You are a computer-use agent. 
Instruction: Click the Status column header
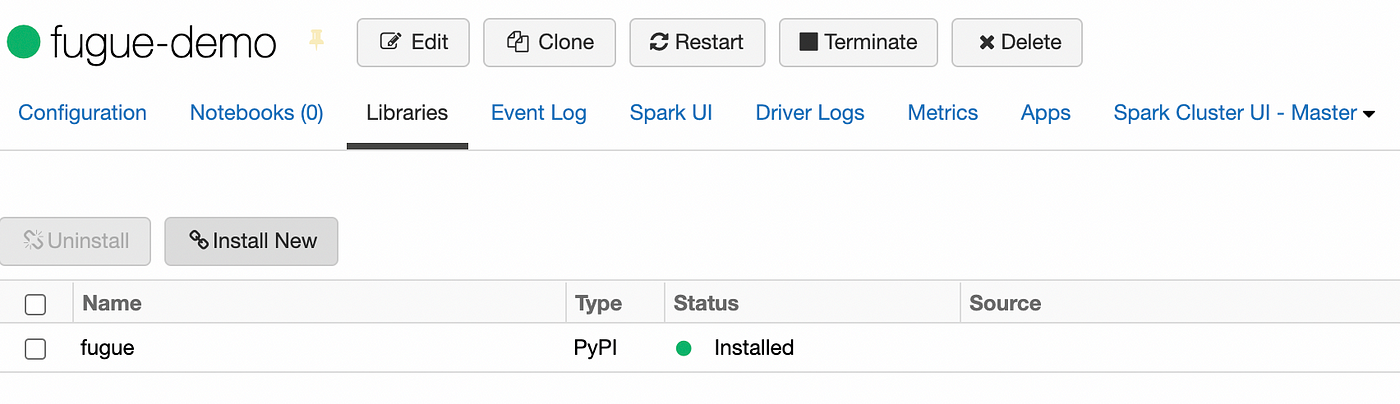tap(706, 303)
